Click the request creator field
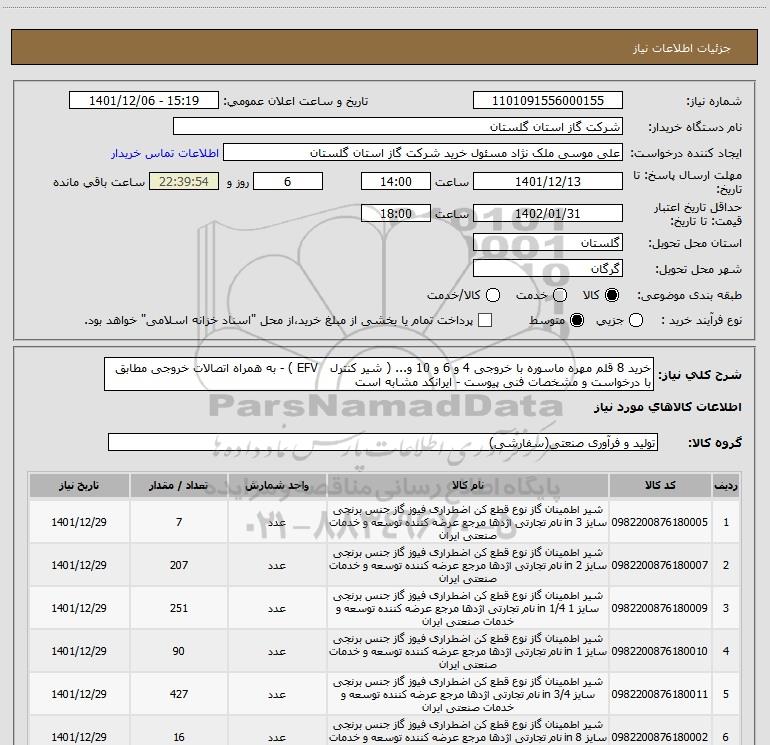 423,153
